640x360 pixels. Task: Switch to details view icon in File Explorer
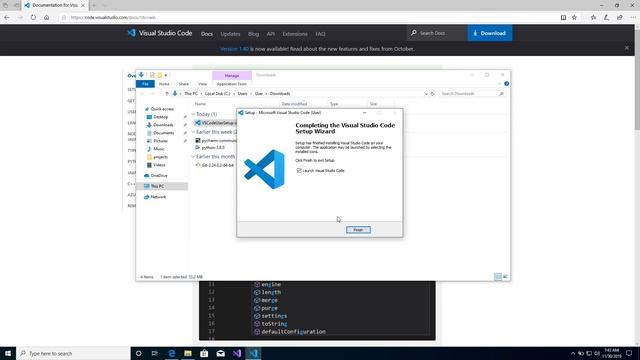(x=498, y=277)
